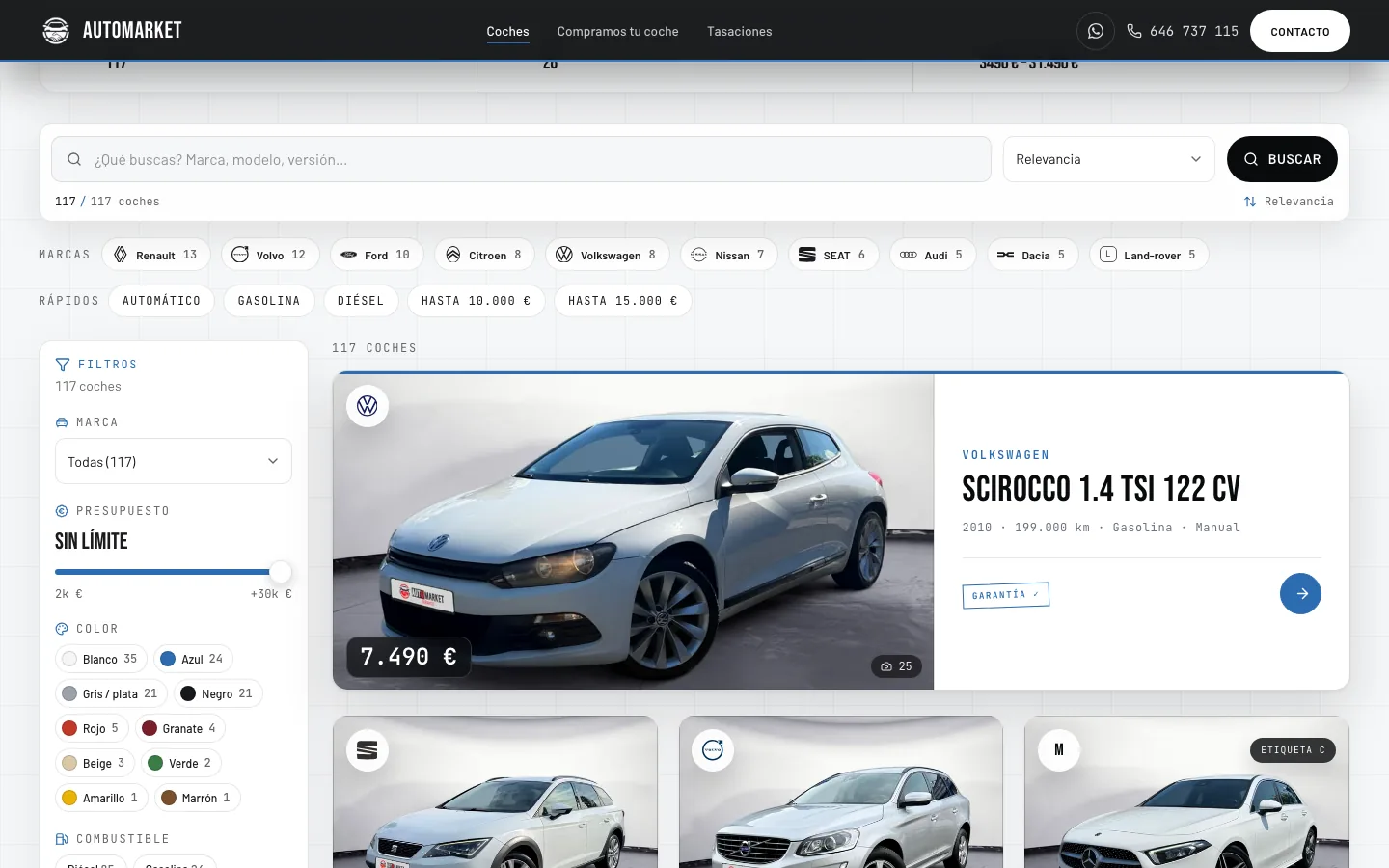Click the Contacto button

(1299, 31)
